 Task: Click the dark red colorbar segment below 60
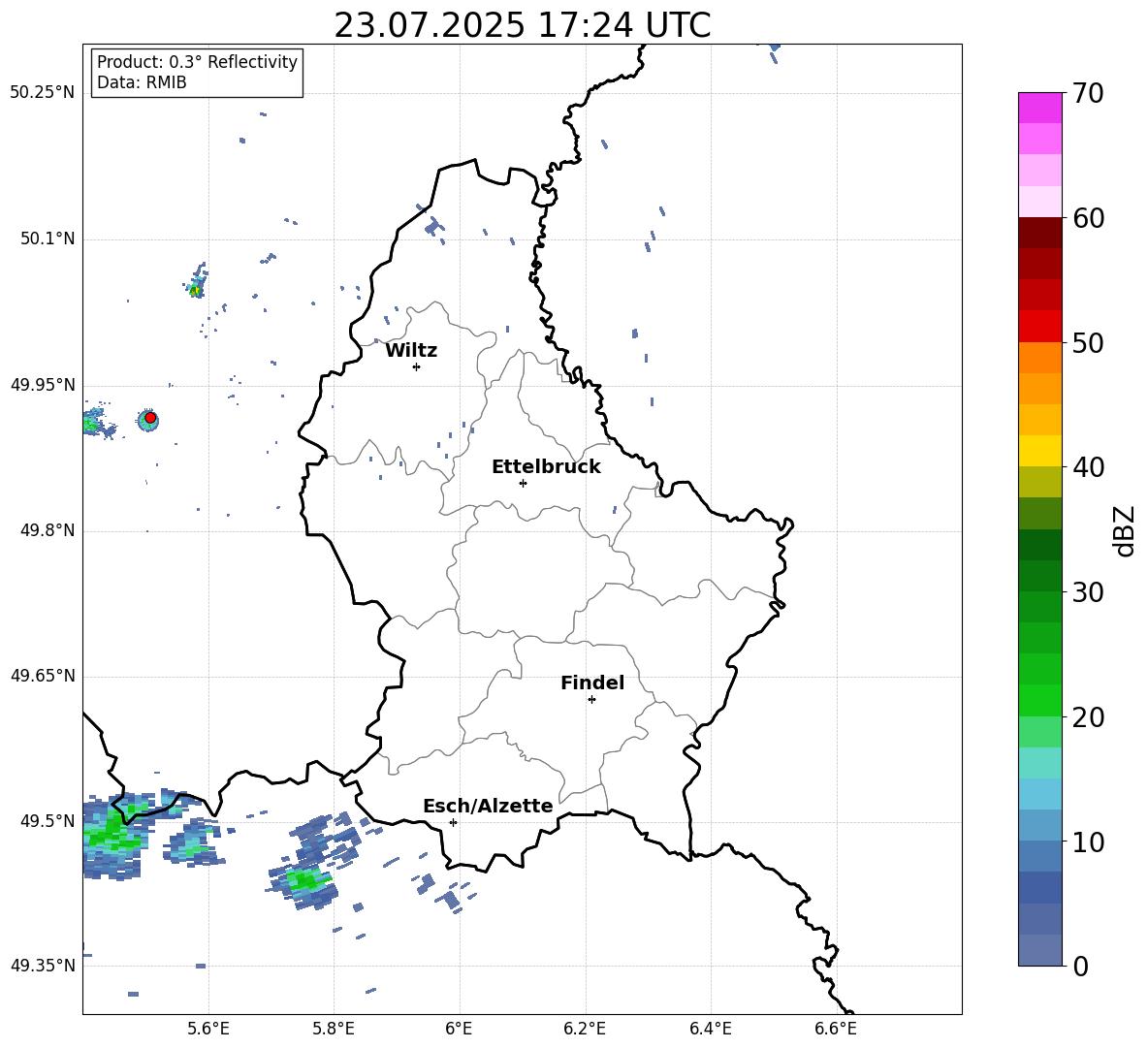click(1039, 233)
